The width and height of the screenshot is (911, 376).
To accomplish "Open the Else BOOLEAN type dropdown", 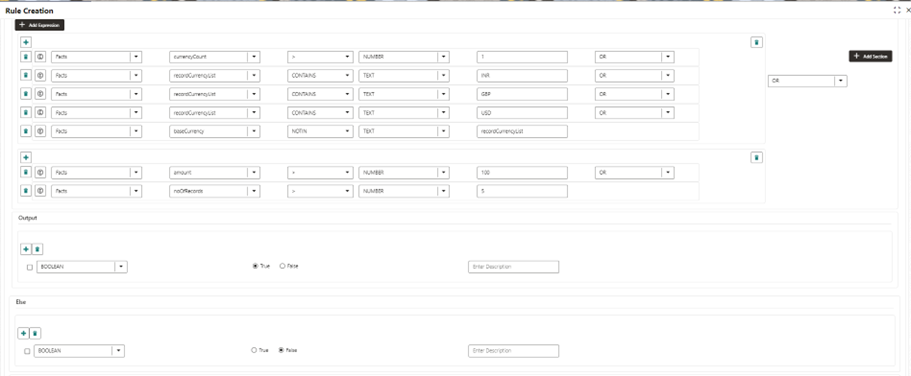I will 119,351.
